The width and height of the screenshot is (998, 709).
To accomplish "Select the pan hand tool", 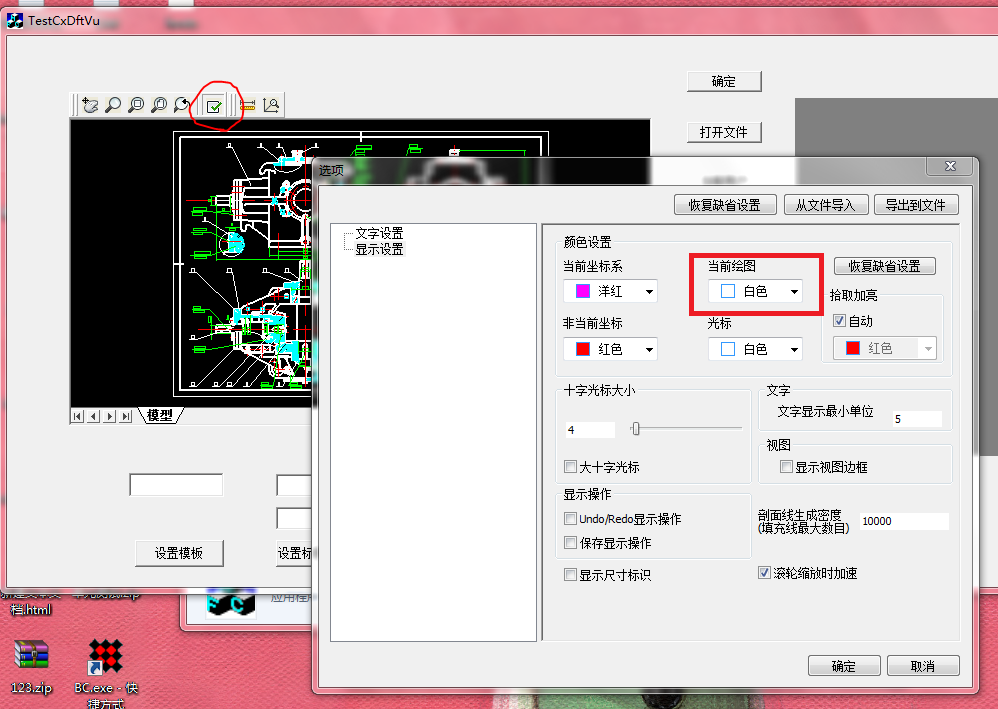I will 90,105.
